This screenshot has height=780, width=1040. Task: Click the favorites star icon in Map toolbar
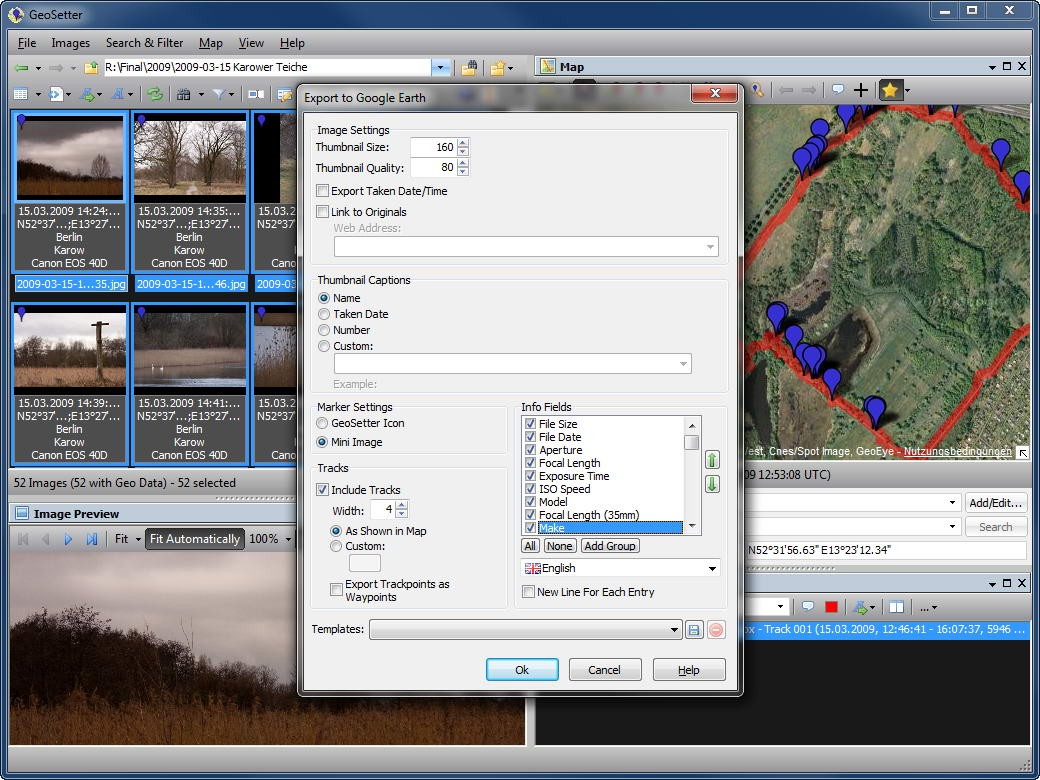[x=890, y=90]
